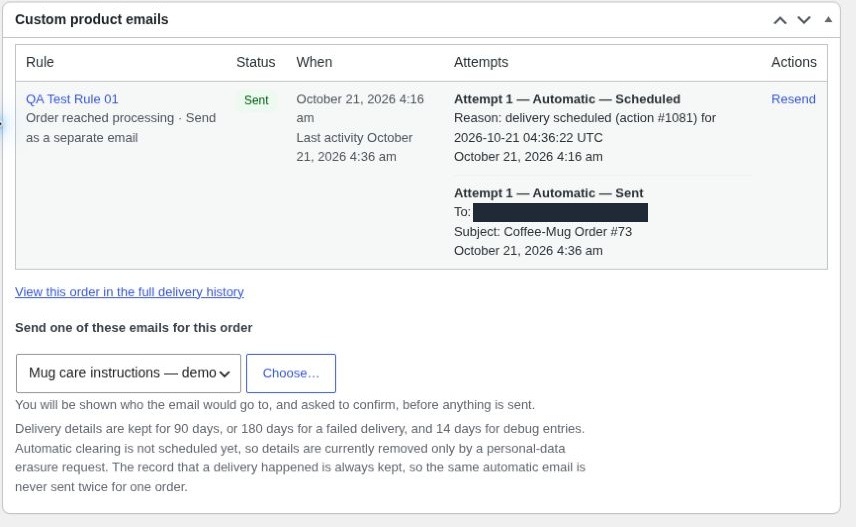Select the Status column header
Viewport: 856px width, 527px height.
click(x=255, y=62)
